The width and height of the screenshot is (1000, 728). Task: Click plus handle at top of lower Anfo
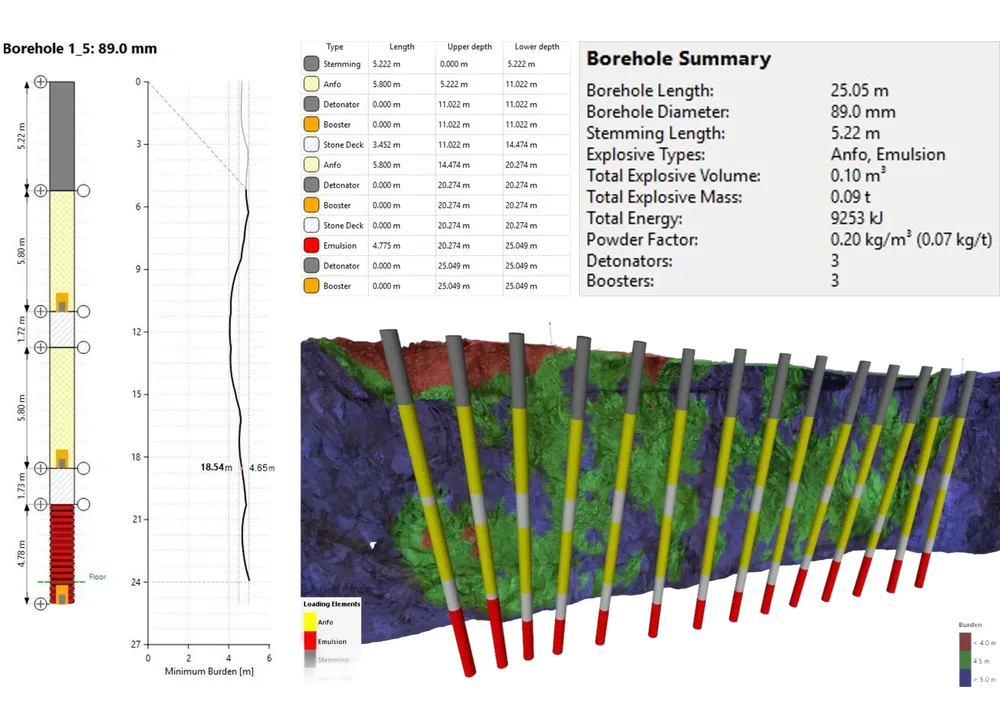click(40, 347)
